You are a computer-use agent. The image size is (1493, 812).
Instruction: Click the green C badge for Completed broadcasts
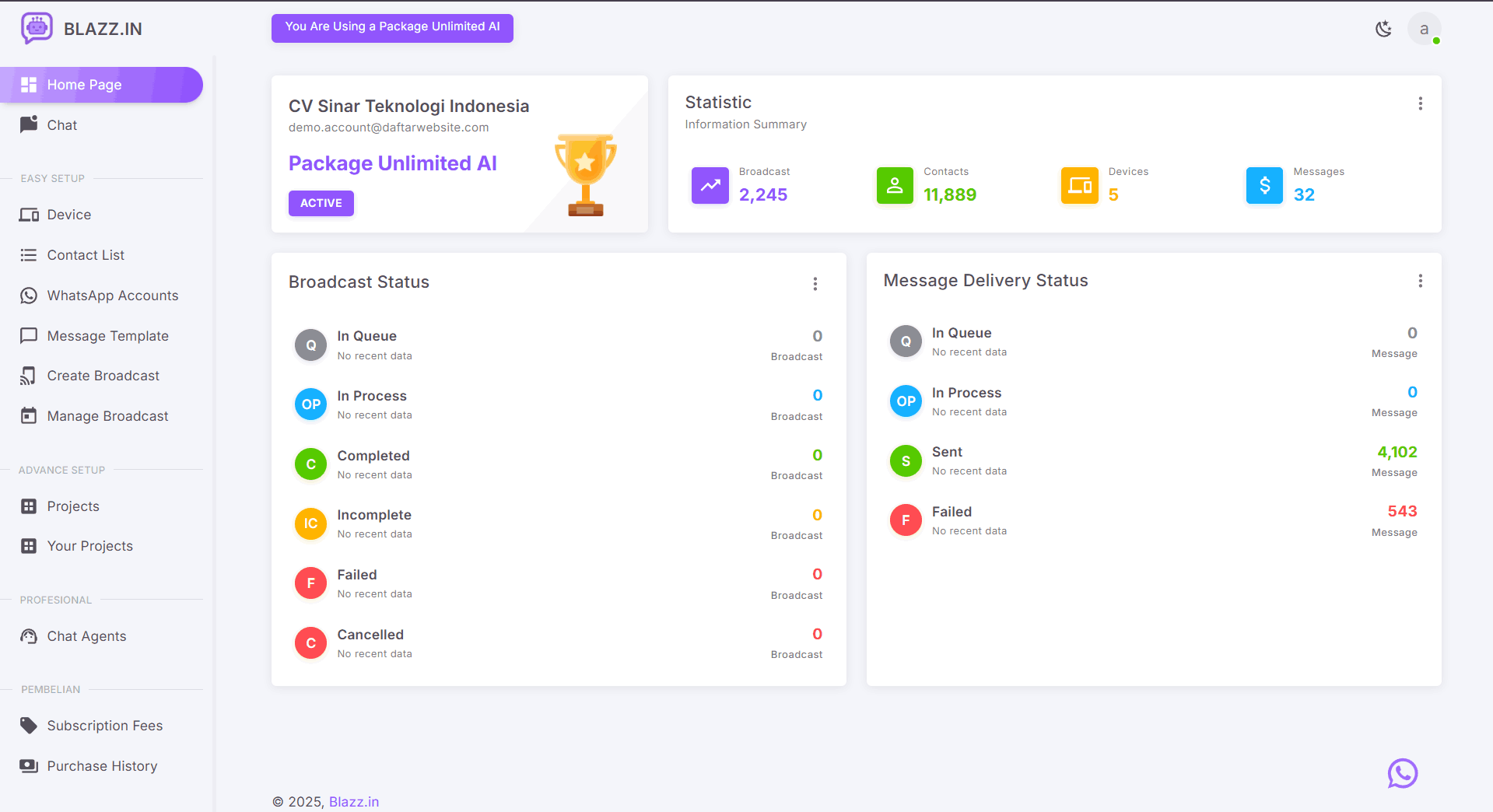coord(310,464)
